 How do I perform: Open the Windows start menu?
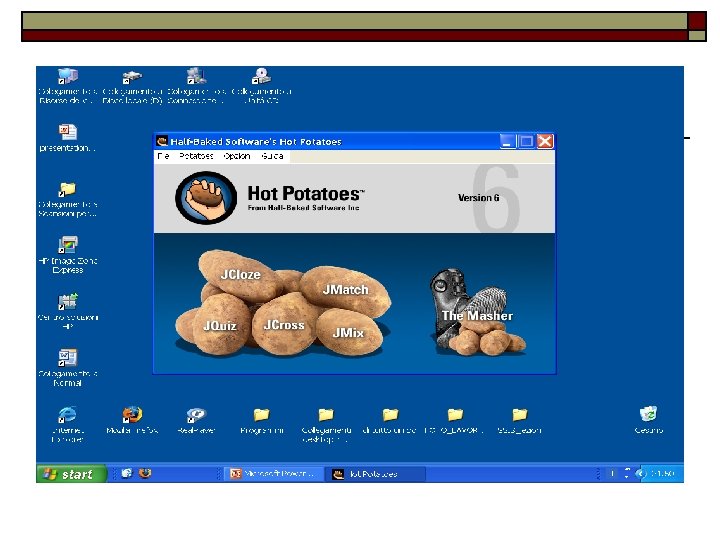71,473
